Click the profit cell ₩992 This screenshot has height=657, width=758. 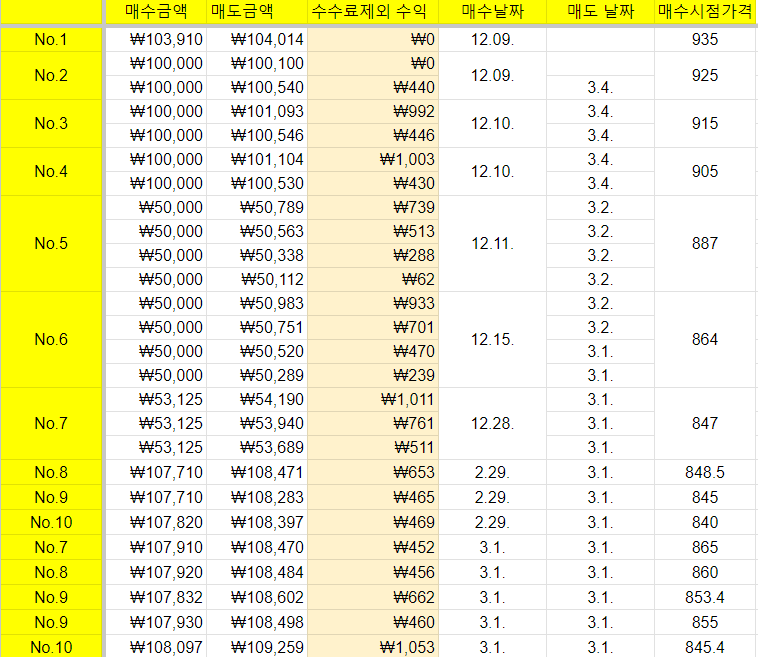tap(373, 112)
